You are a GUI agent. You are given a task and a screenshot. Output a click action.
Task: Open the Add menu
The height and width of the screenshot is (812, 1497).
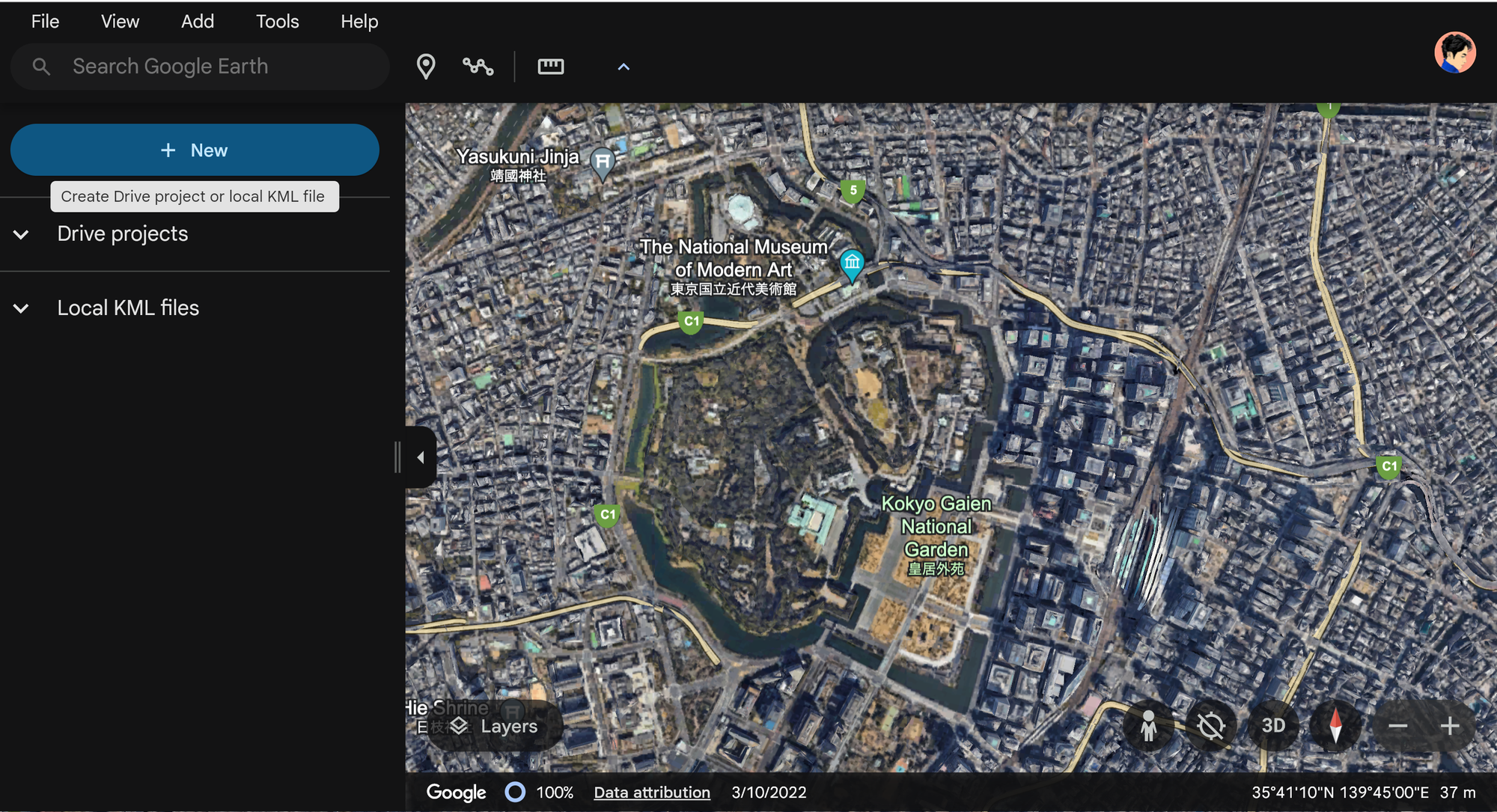(x=198, y=22)
